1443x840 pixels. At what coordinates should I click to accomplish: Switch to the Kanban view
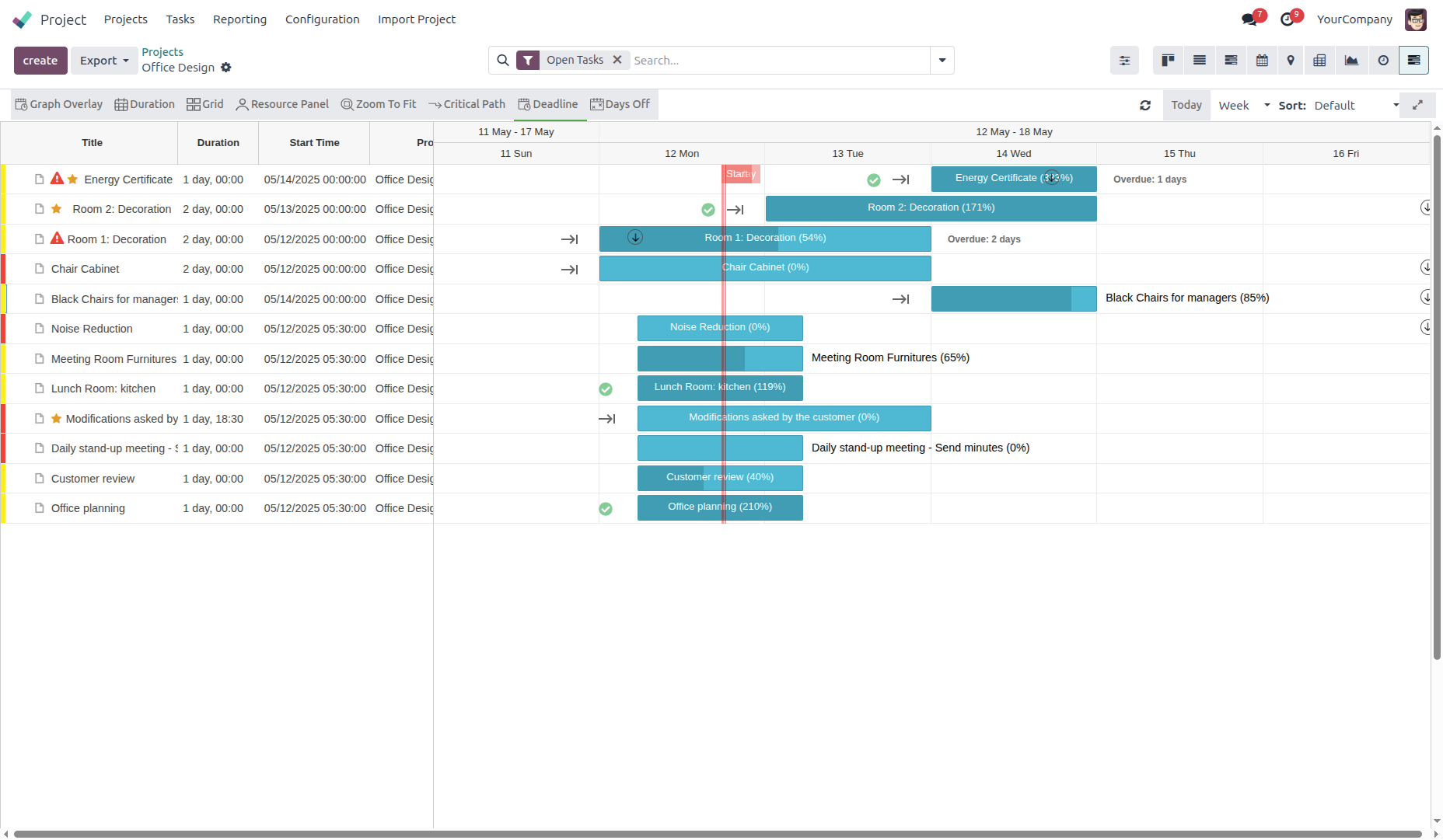[1168, 61]
